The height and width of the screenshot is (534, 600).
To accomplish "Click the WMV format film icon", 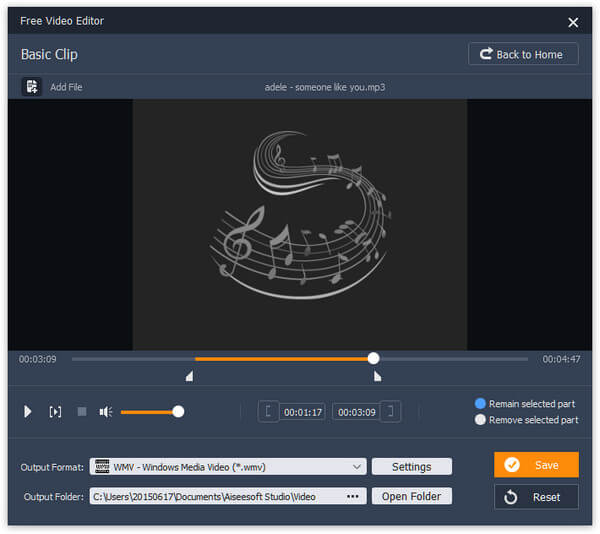I will (102, 466).
